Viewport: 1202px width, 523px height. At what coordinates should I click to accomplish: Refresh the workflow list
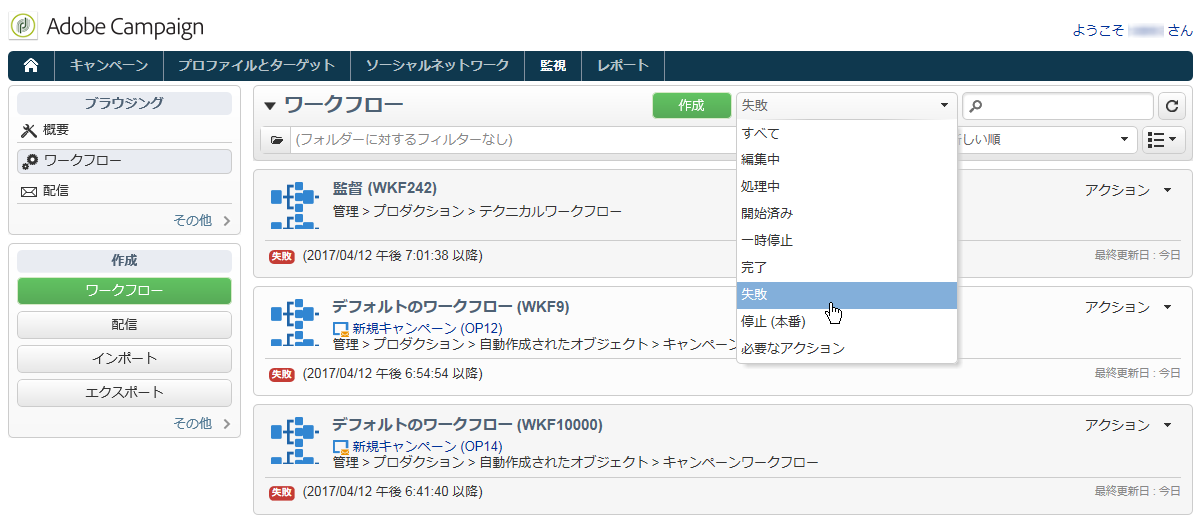(x=1171, y=106)
